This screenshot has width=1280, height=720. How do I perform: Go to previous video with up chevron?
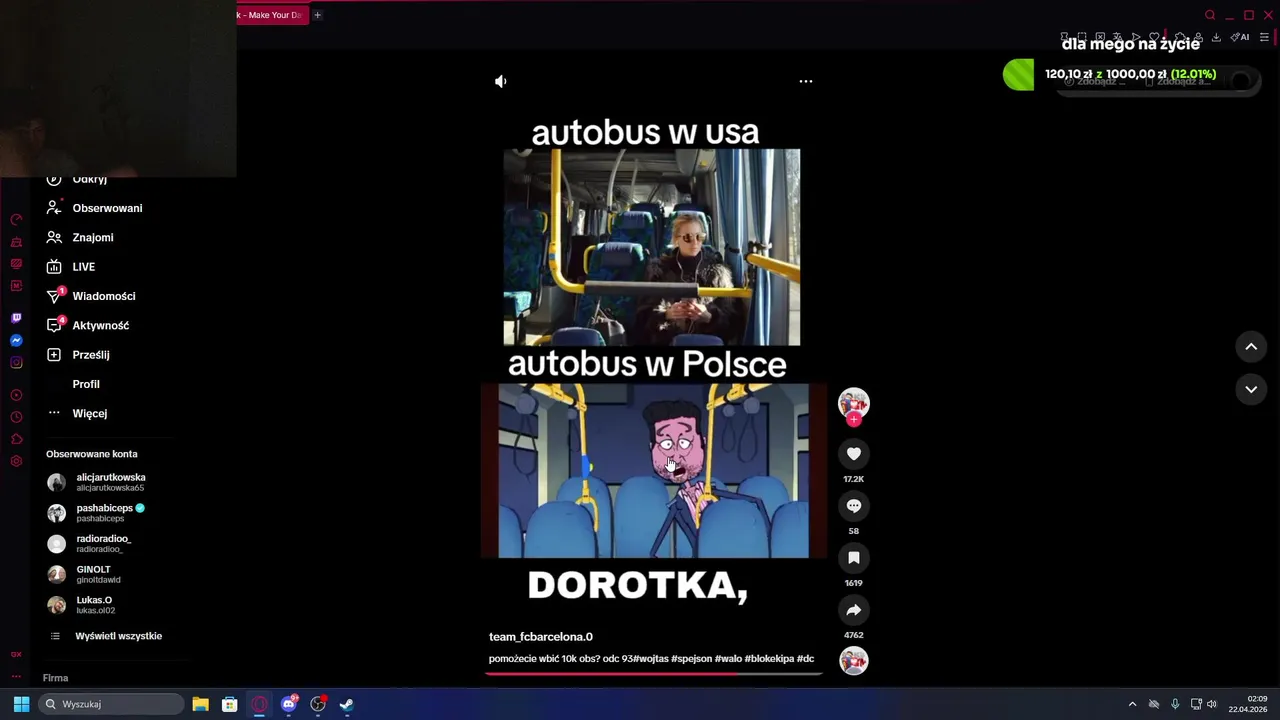click(1251, 347)
